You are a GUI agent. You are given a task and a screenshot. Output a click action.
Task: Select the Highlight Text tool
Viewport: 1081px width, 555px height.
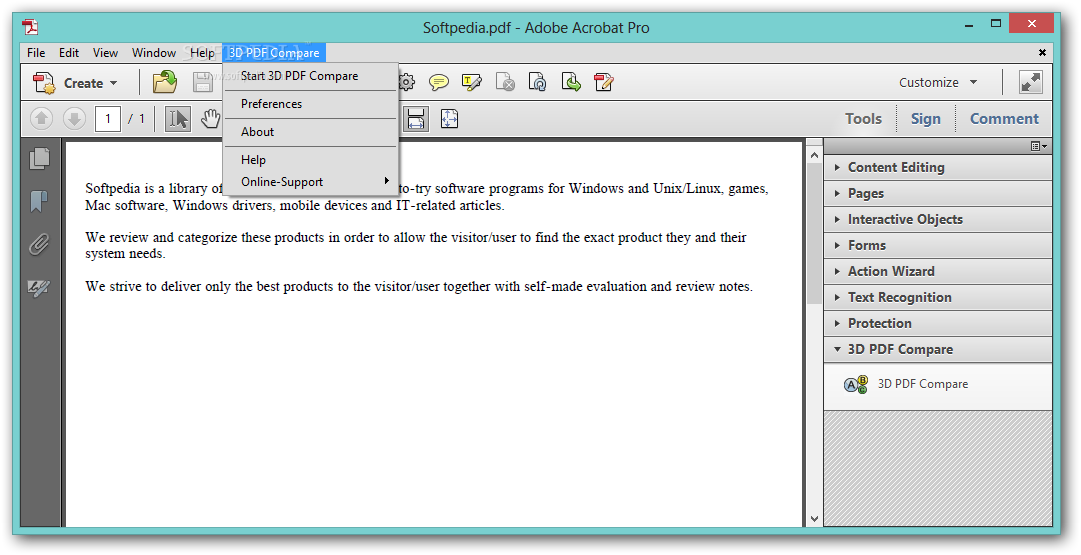tap(472, 83)
